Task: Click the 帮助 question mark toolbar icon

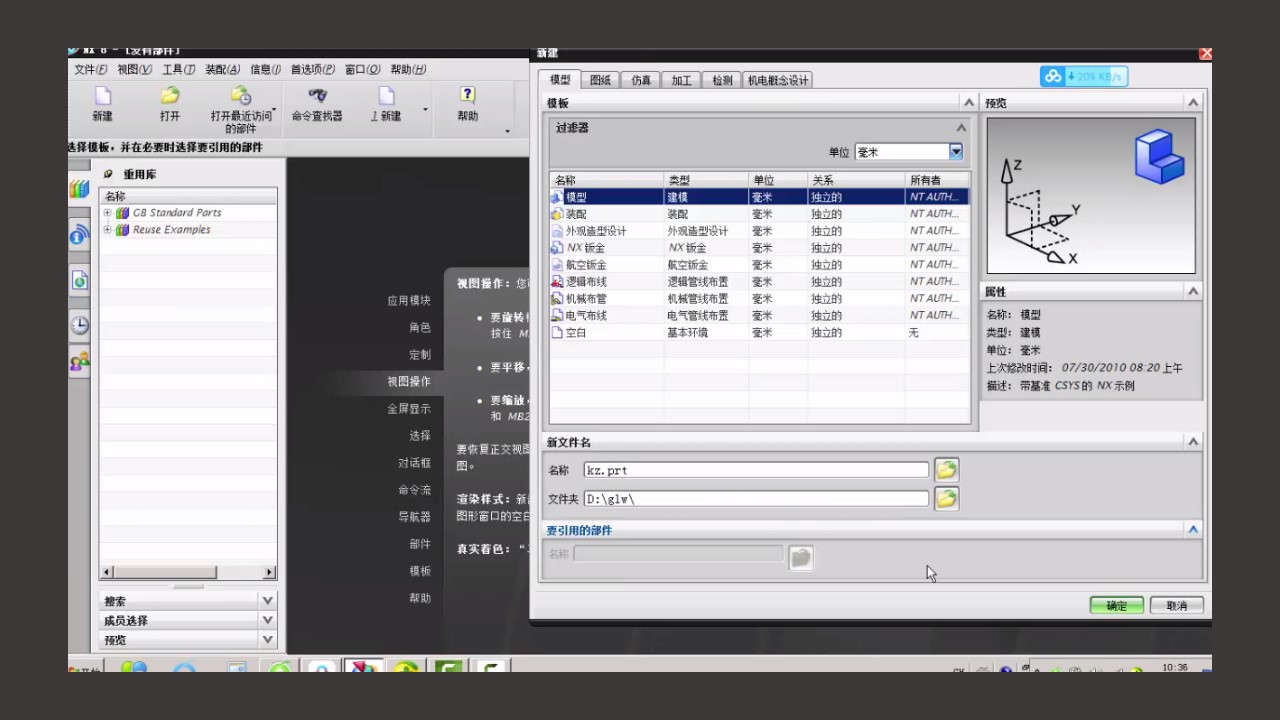Action: [x=467, y=96]
